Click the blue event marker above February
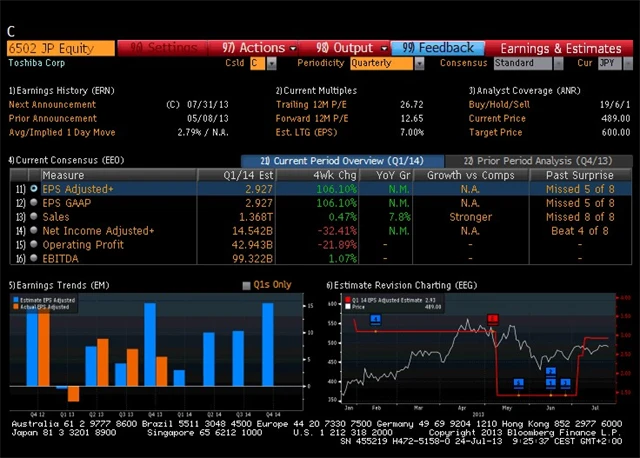Viewport: 640px width, 458px height. point(376,320)
